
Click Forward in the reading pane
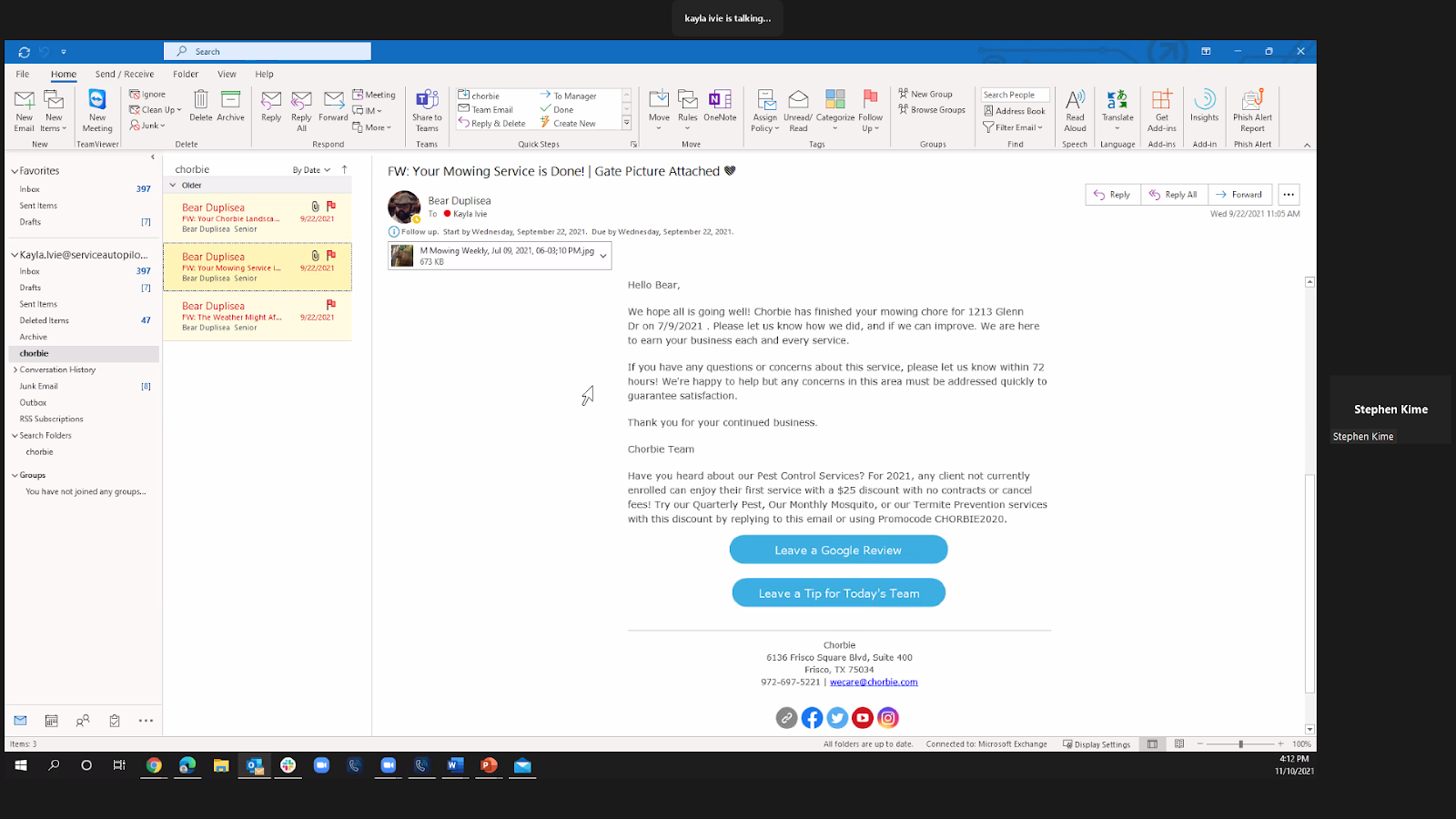click(1240, 195)
